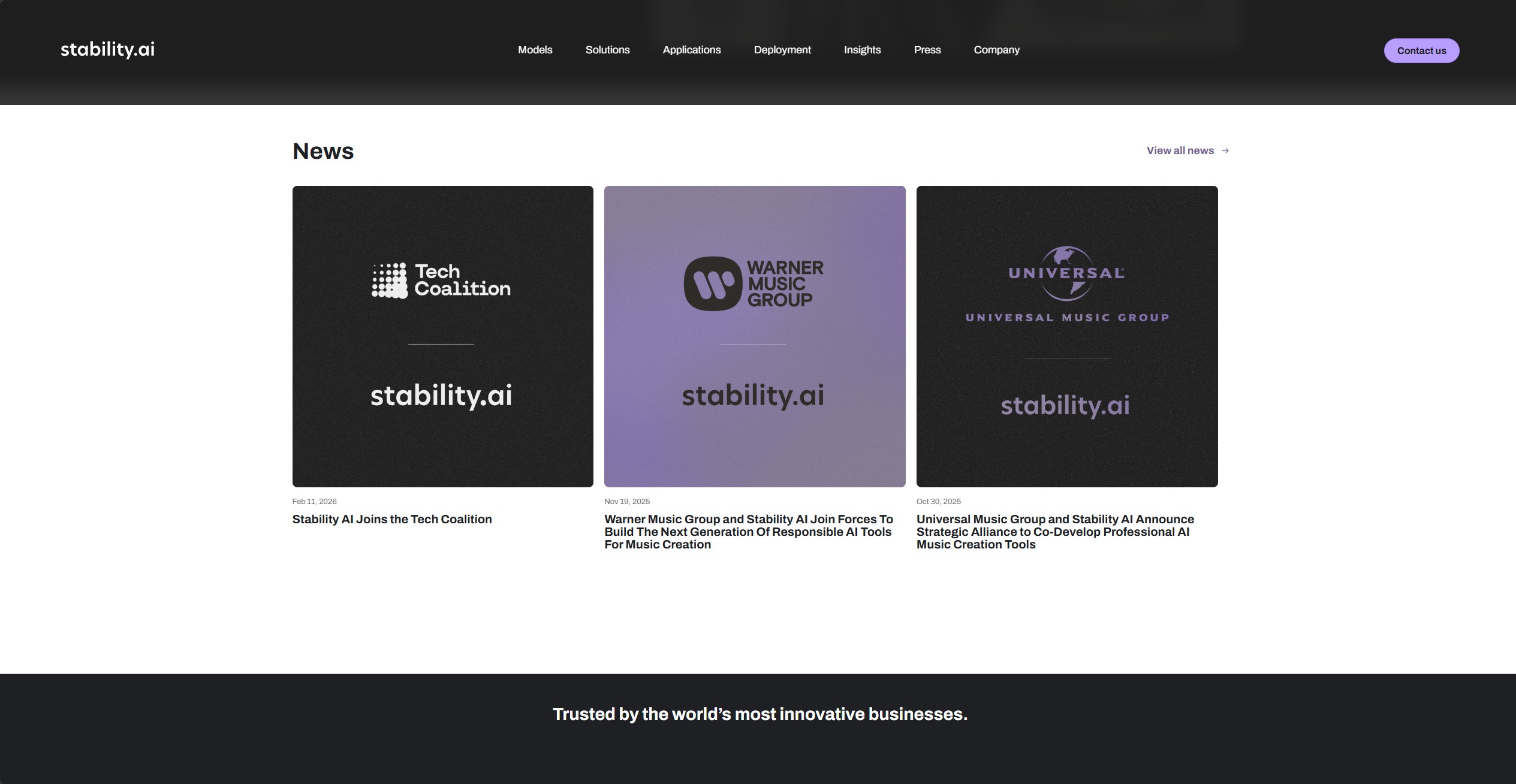The height and width of the screenshot is (784, 1516).
Task: Click the Oct 30, 2025 date text
Action: click(938, 501)
